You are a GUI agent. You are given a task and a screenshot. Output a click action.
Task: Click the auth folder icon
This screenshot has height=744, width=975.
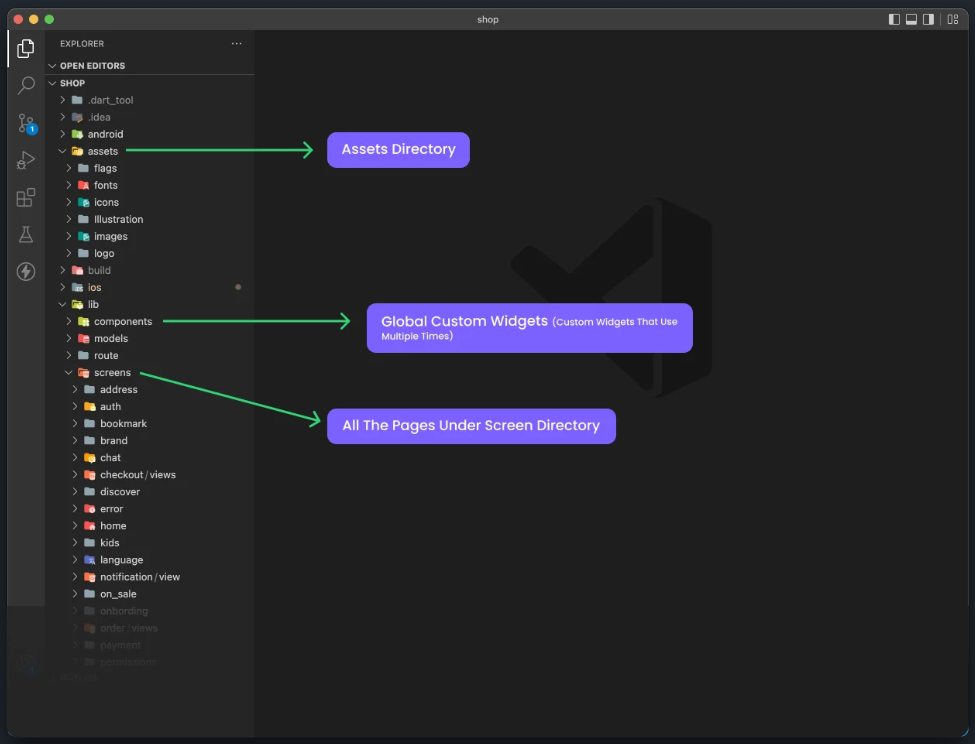tap(90, 406)
